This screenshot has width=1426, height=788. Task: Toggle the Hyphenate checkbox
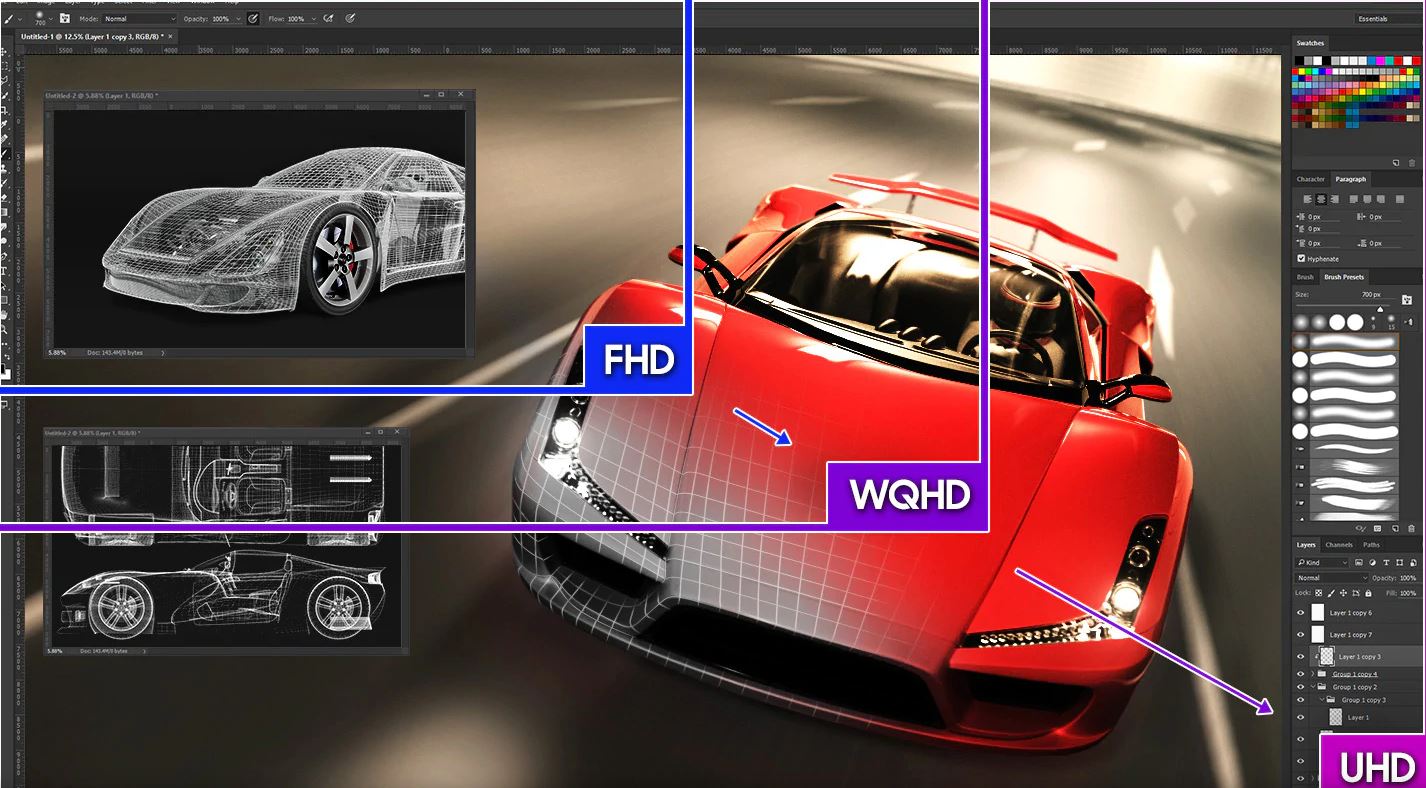click(x=1301, y=259)
